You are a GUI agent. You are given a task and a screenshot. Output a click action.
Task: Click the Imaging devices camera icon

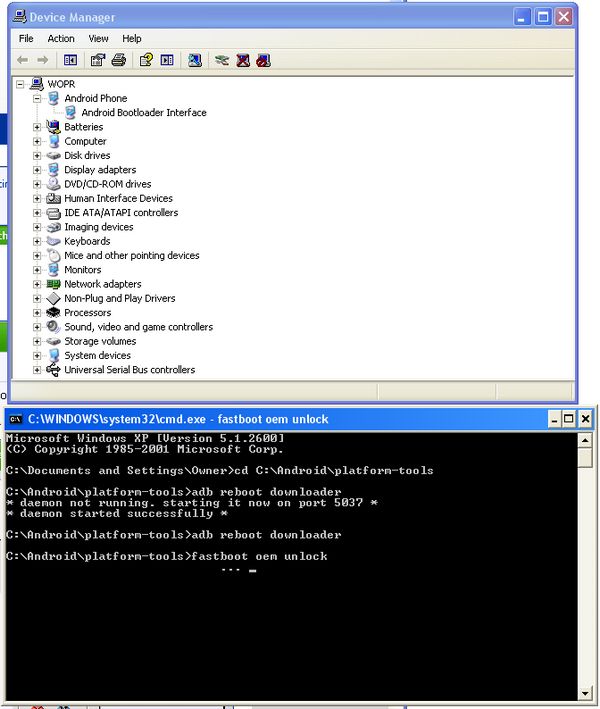tap(53, 227)
